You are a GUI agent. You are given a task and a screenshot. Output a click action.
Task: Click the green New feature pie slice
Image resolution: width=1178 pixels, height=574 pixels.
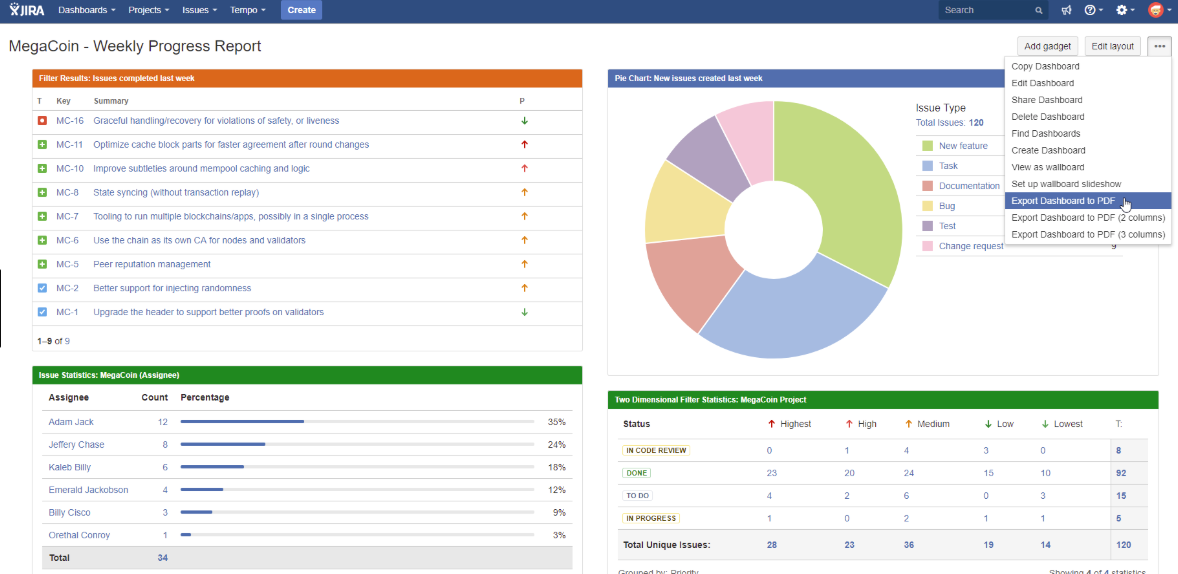point(841,188)
